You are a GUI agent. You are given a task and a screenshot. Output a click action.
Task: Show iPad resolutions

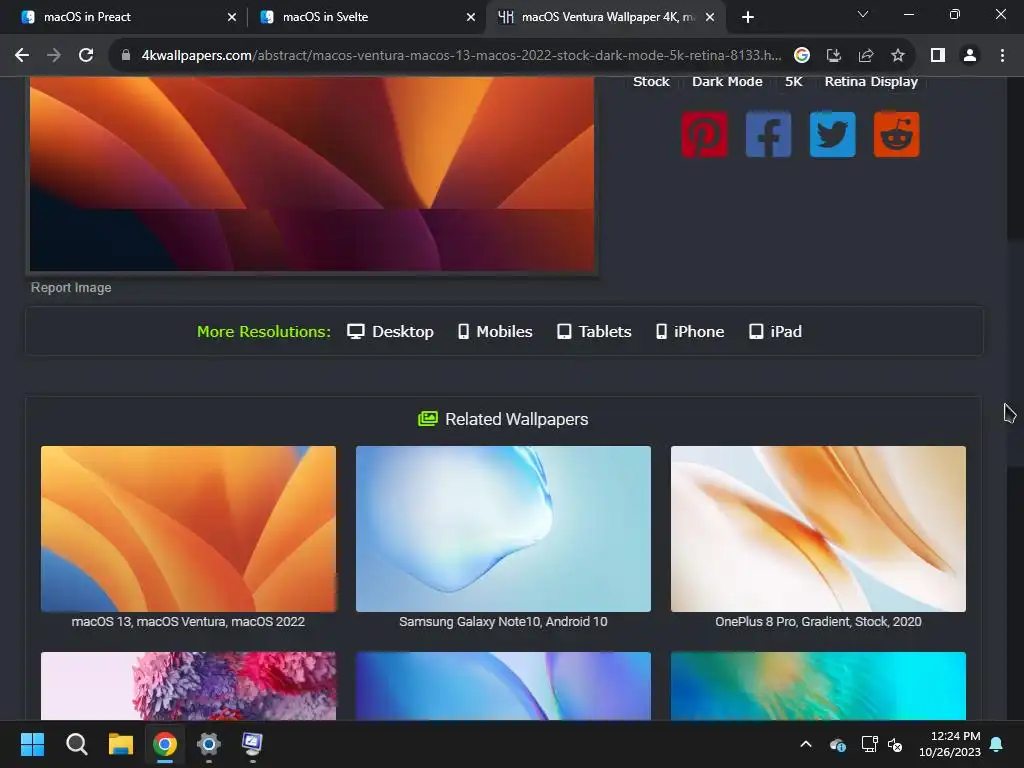tap(775, 332)
